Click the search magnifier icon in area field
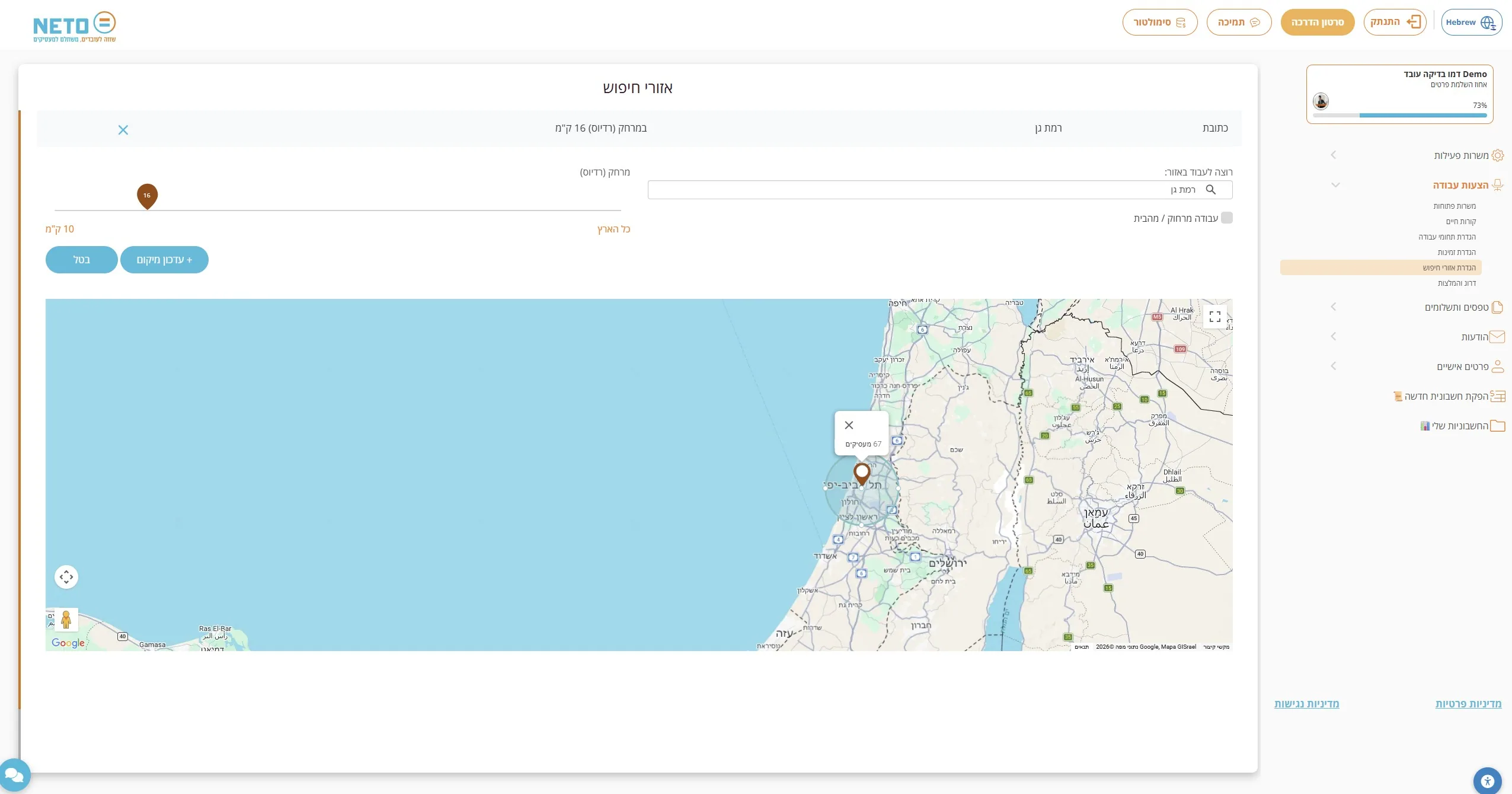This screenshot has height=794, width=1512. (1211, 190)
